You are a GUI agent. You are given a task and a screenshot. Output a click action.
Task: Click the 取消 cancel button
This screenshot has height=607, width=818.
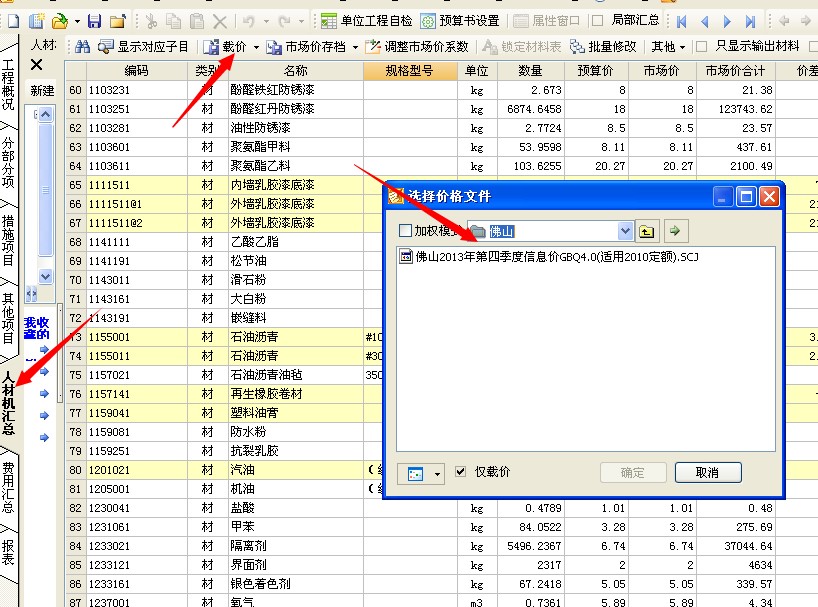point(708,472)
